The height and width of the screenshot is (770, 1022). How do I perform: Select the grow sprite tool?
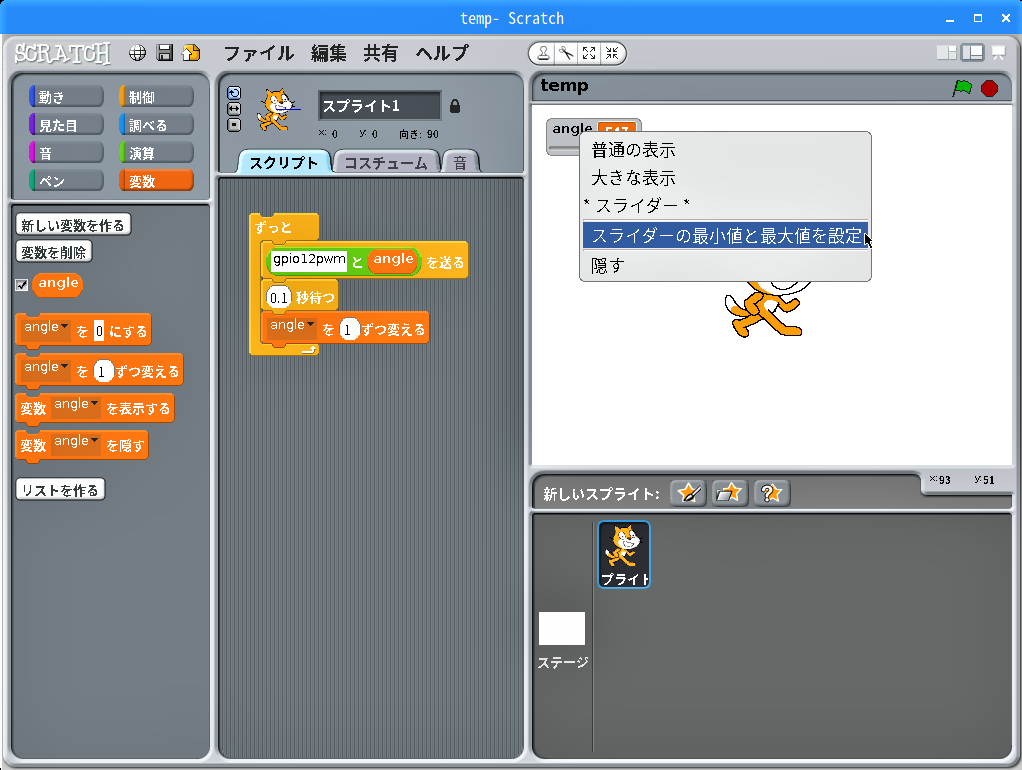click(589, 53)
